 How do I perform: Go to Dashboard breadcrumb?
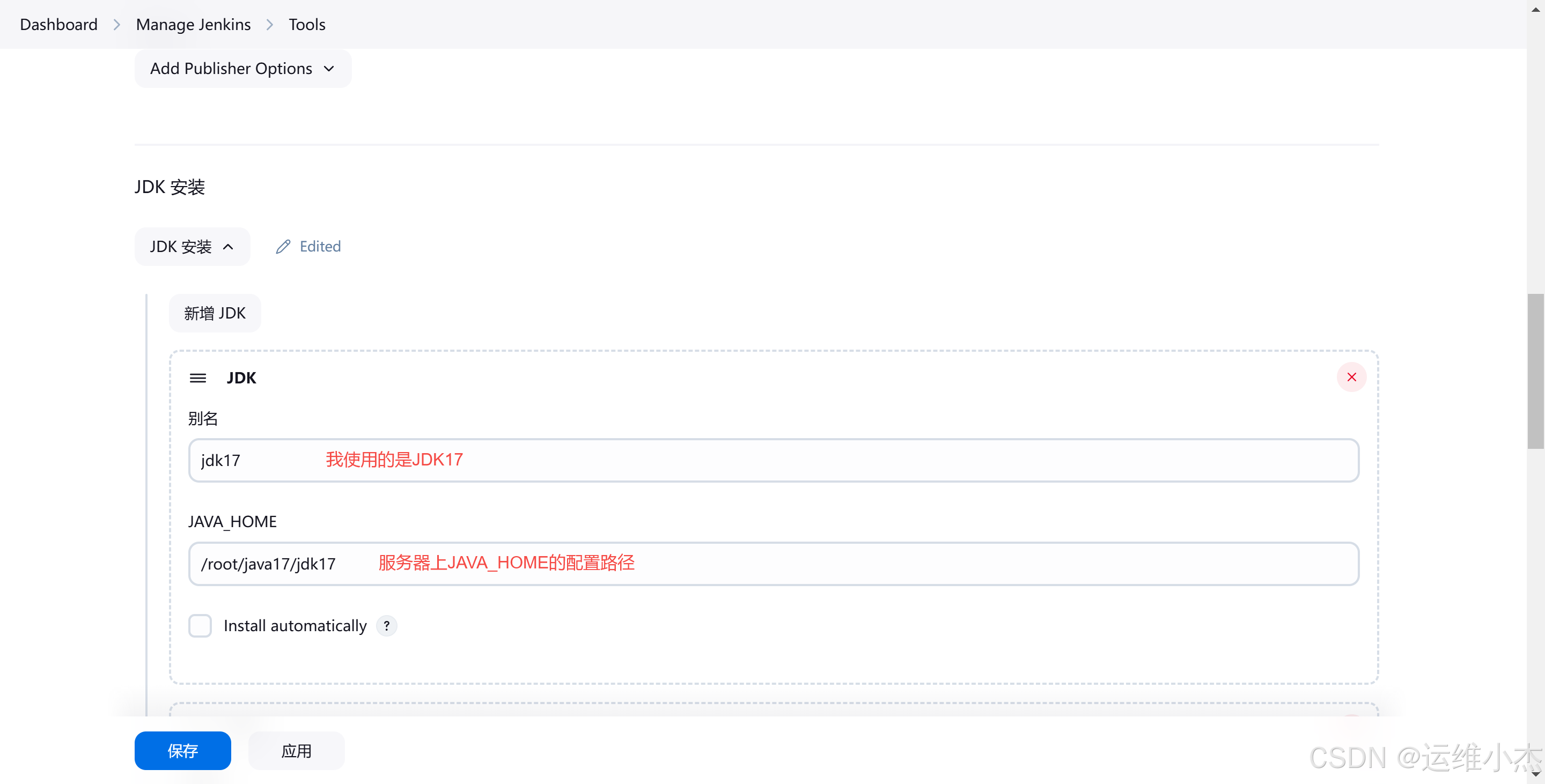click(x=59, y=25)
